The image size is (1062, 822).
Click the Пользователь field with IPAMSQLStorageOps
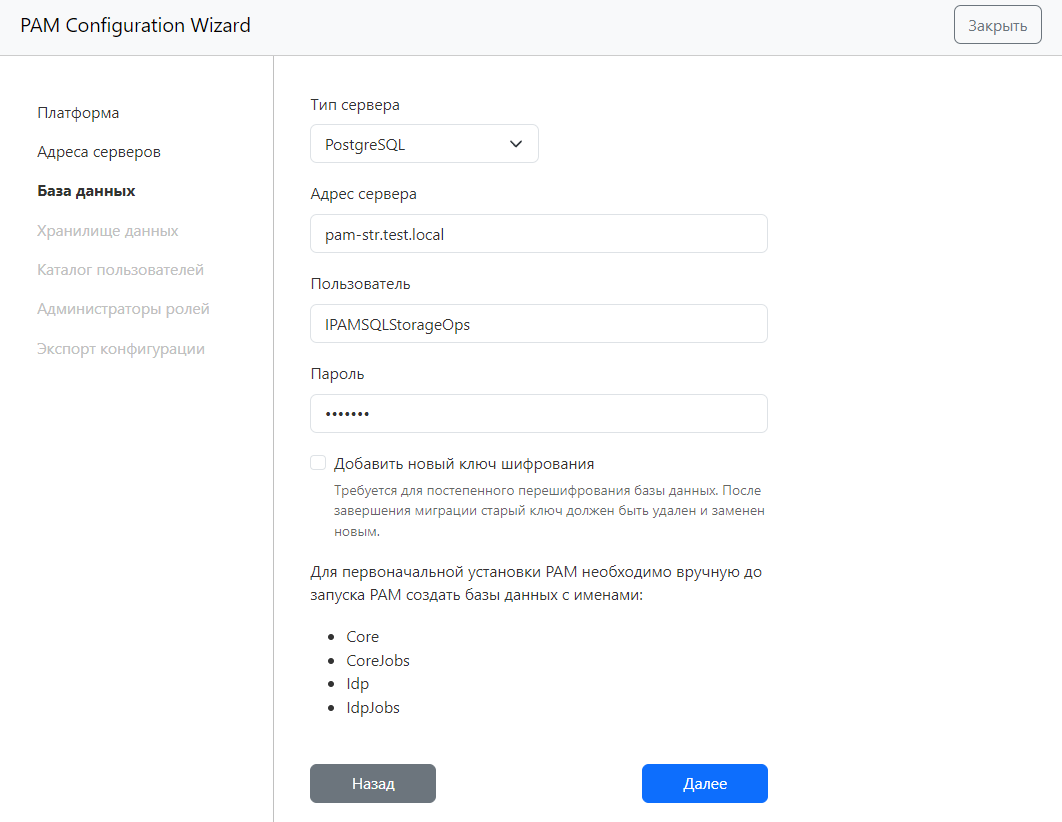click(x=538, y=324)
